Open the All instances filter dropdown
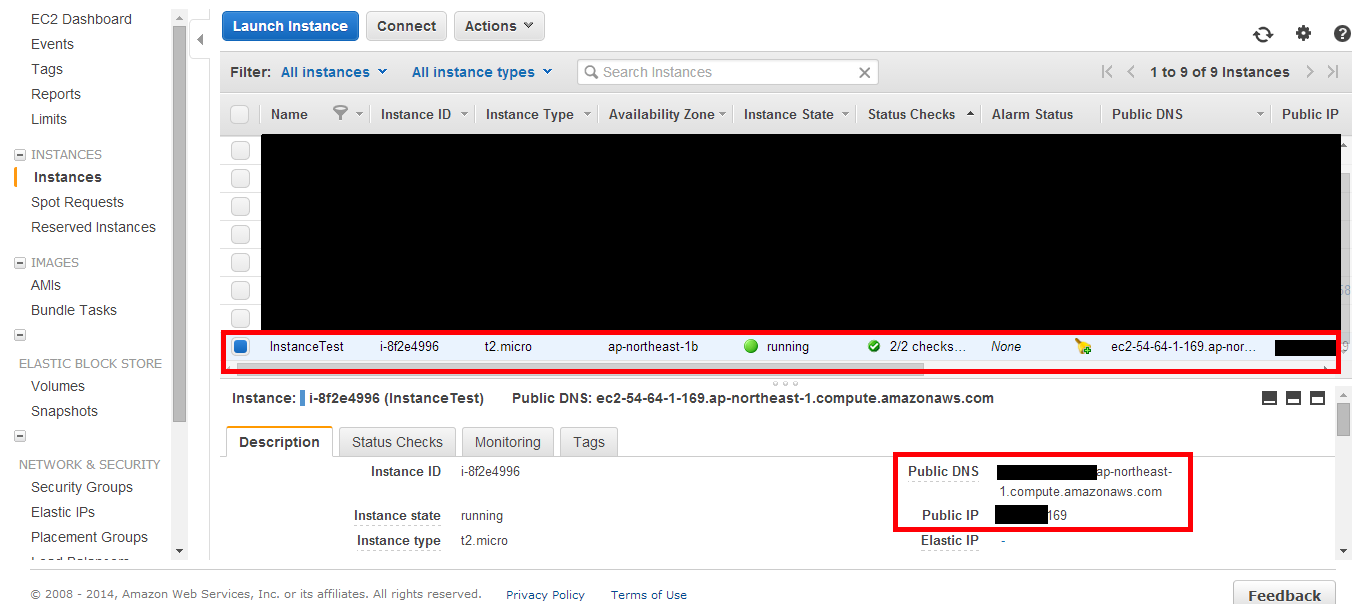Image resolution: width=1365 pixels, height=604 pixels. point(334,72)
